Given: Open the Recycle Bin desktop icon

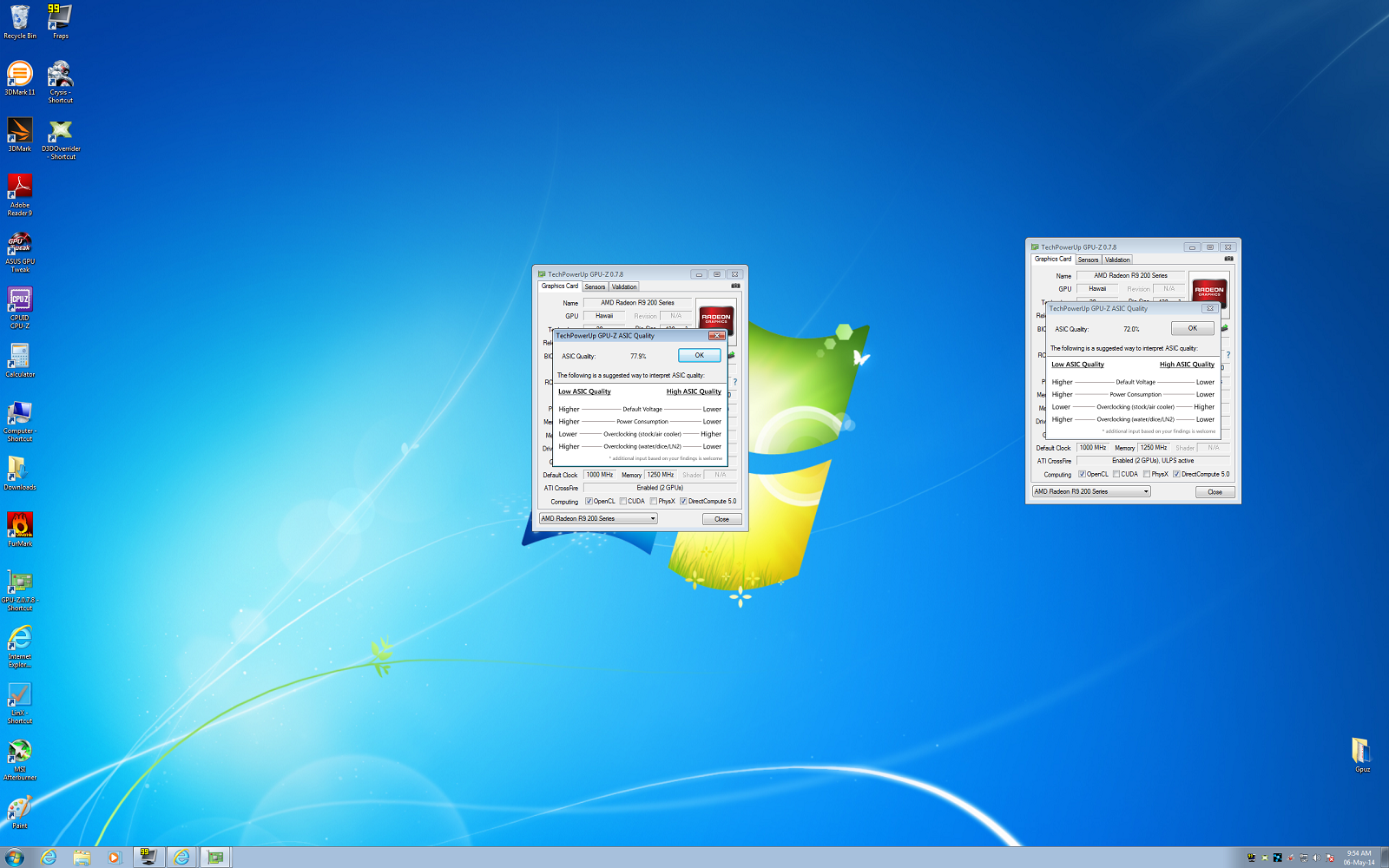Looking at the screenshot, I should pyautogui.click(x=19, y=22).
